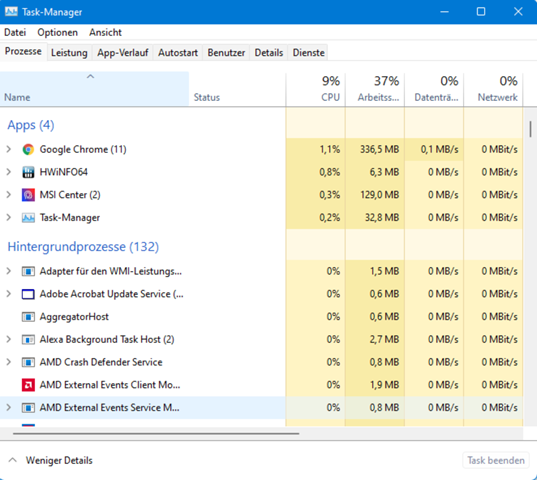Click the Task-Manager row icon

click(28, 218)
